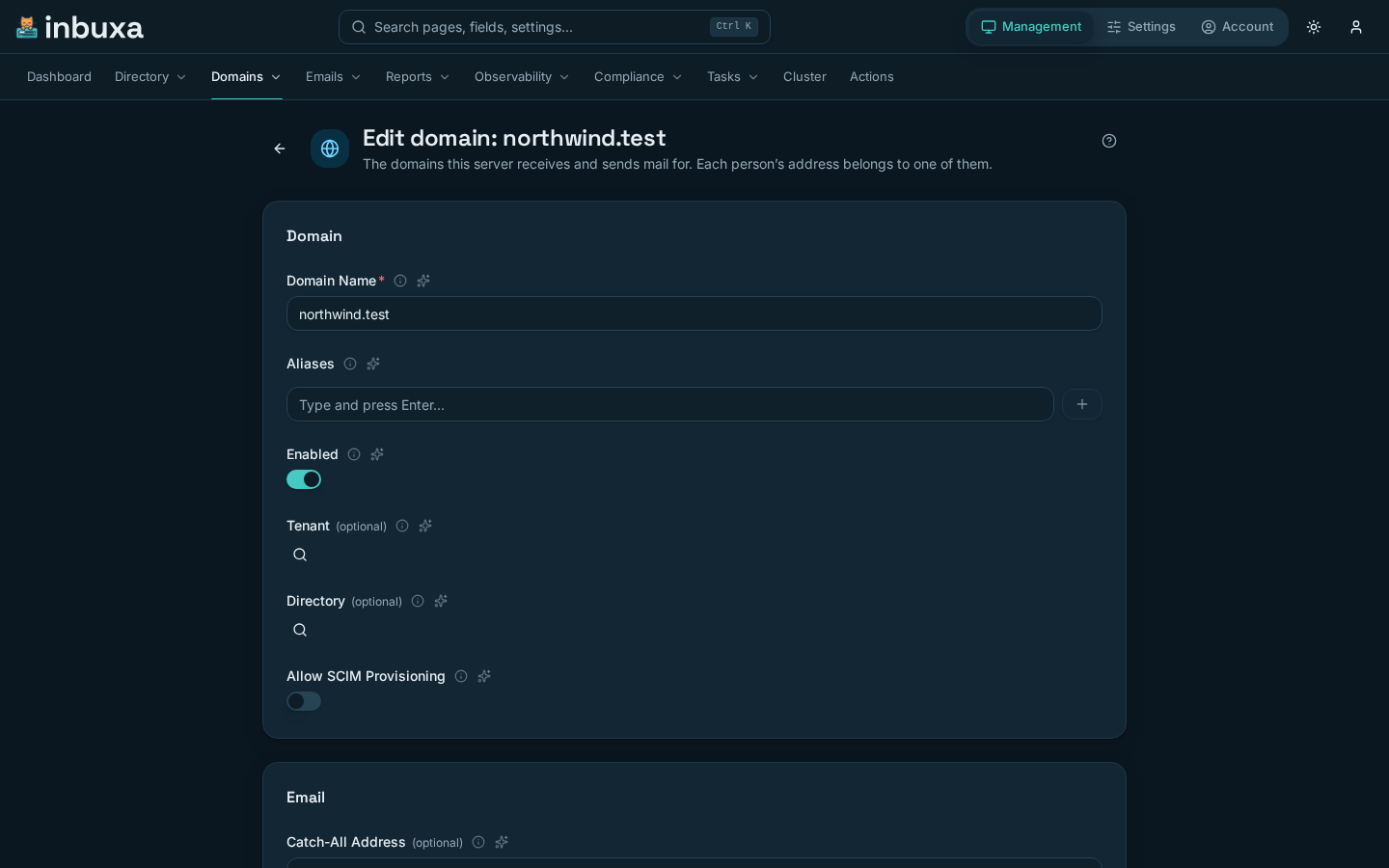Show info tooltip for Domain Name
This screenshot has height=868, width=1389.
[x=400, y=281]
